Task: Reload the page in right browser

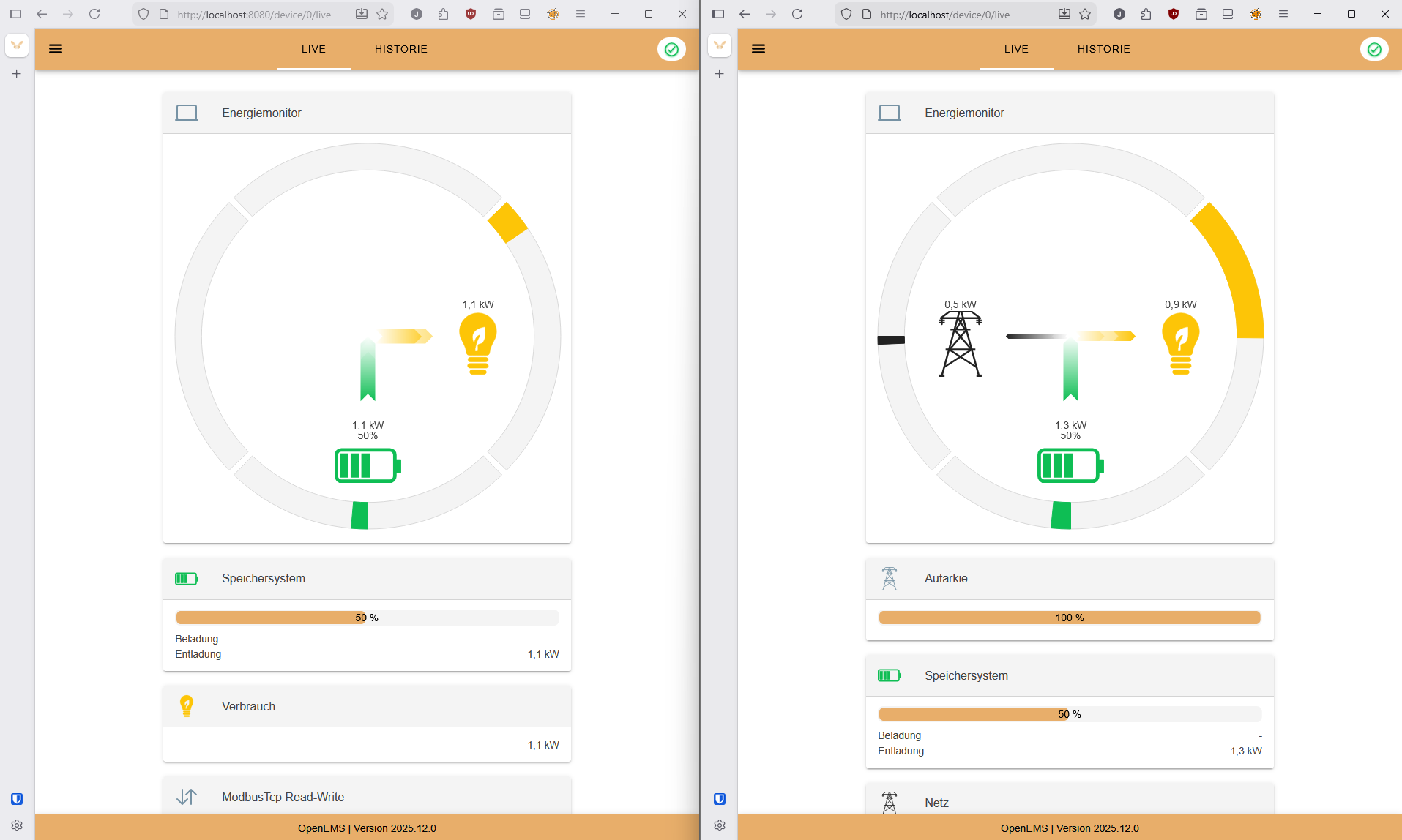Action: coord(797,14)
